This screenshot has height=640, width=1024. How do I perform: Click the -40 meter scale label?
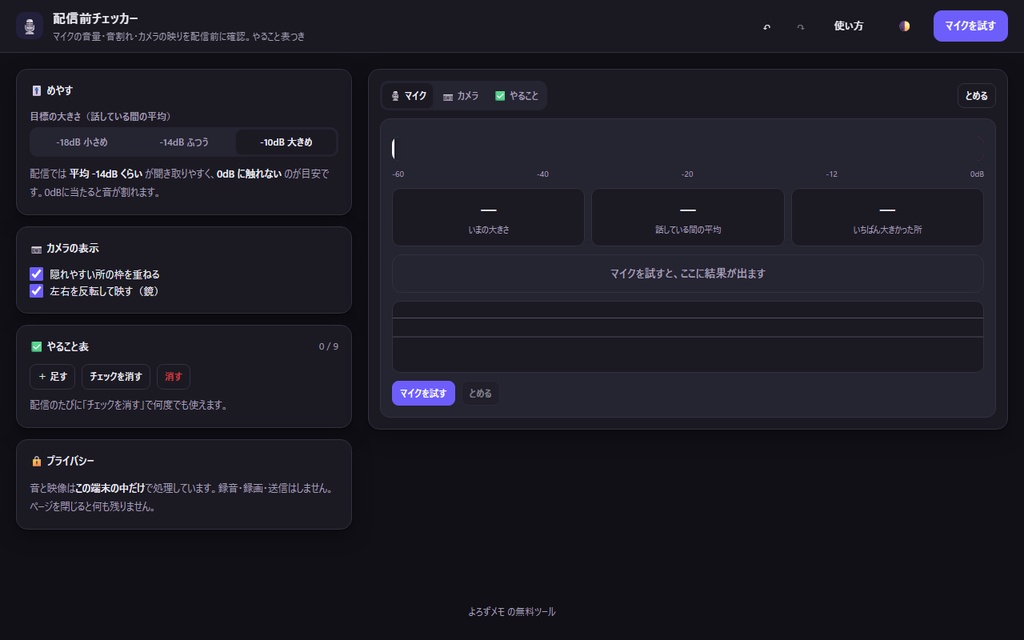[543, 174]
